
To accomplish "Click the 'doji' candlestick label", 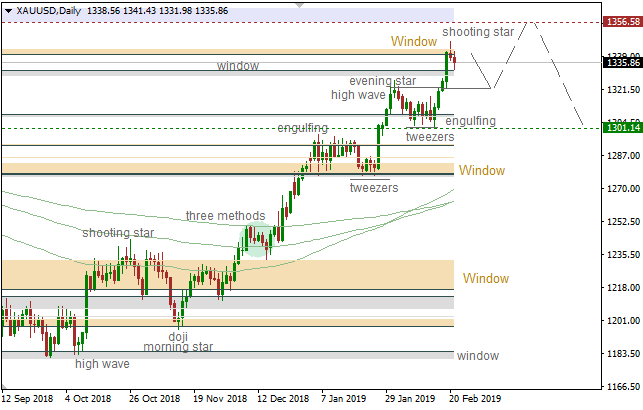I will 178,336.
